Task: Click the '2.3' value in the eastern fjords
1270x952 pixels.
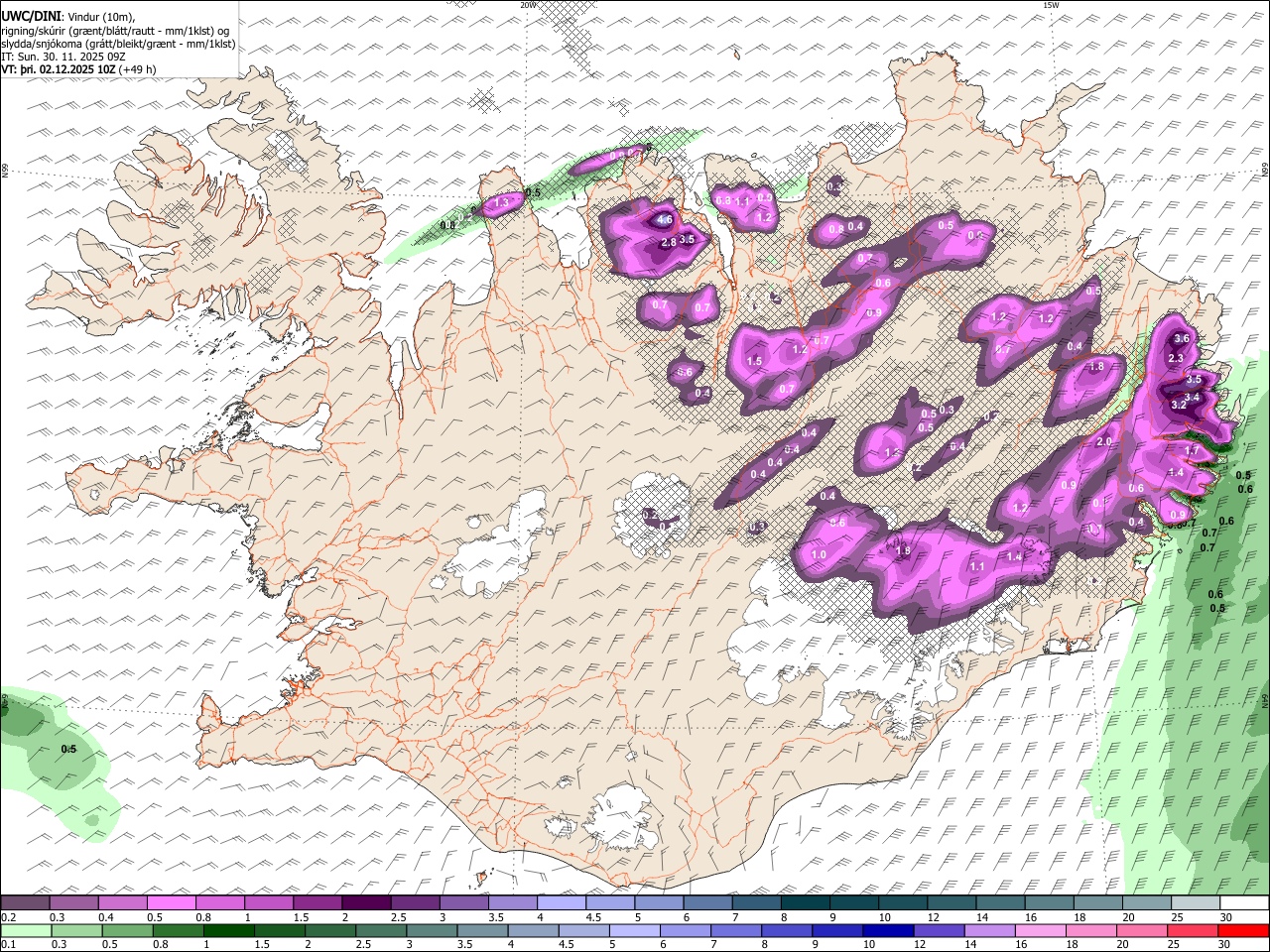Action: click(1176, 358)
